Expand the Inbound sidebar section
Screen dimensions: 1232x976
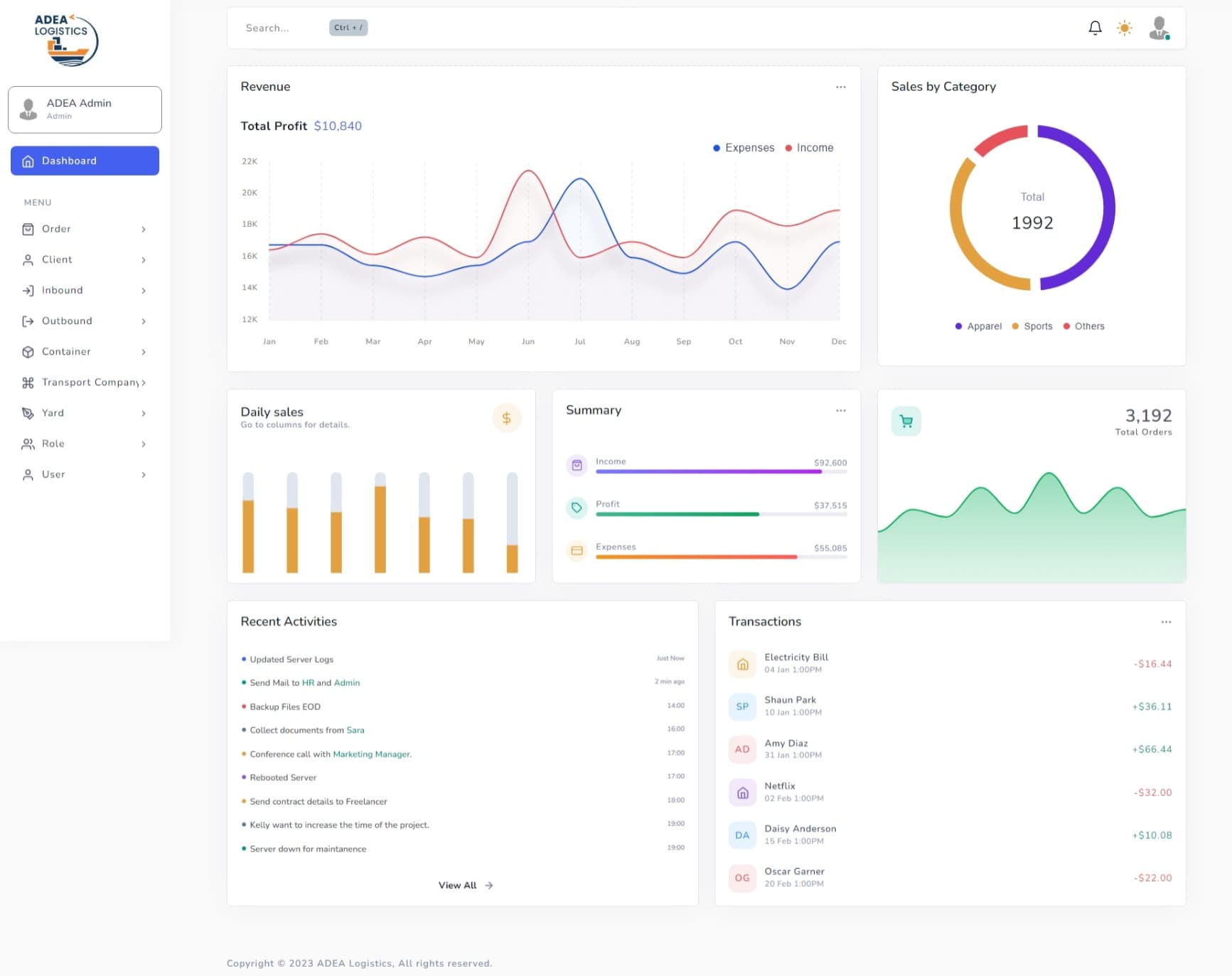pos(85,290)
